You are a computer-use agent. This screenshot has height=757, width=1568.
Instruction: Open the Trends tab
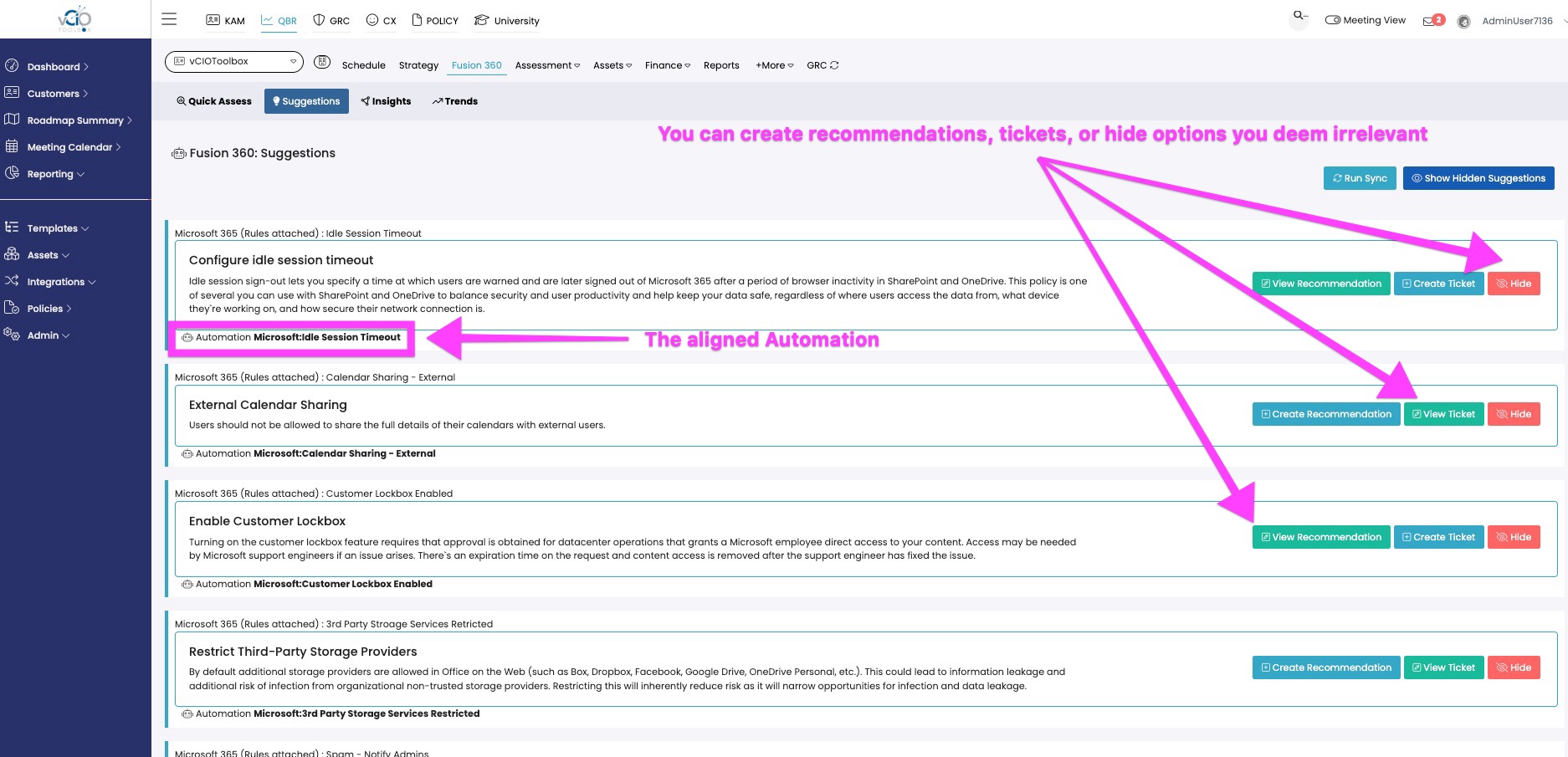455,101
